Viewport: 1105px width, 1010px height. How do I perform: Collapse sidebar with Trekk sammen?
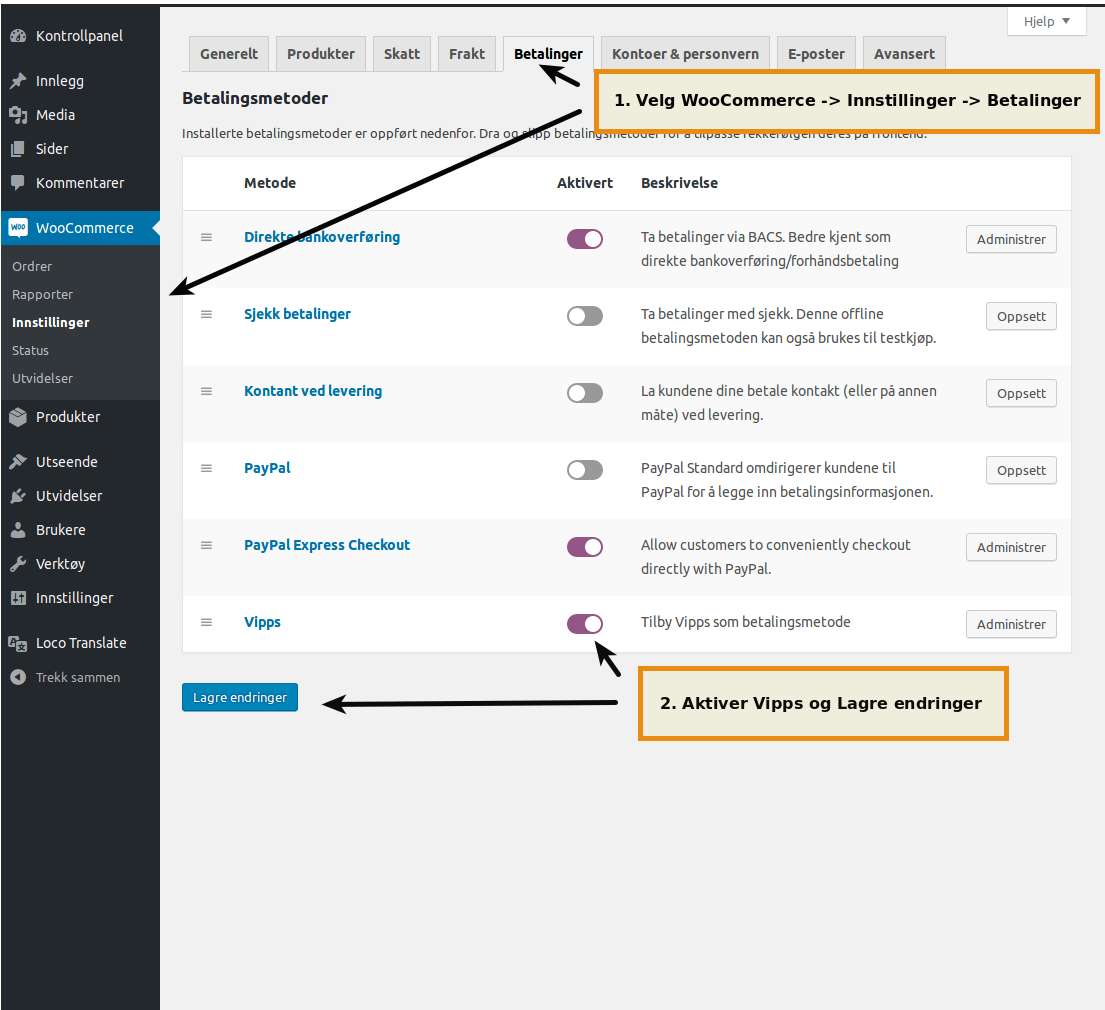click(x=66, y=677)
